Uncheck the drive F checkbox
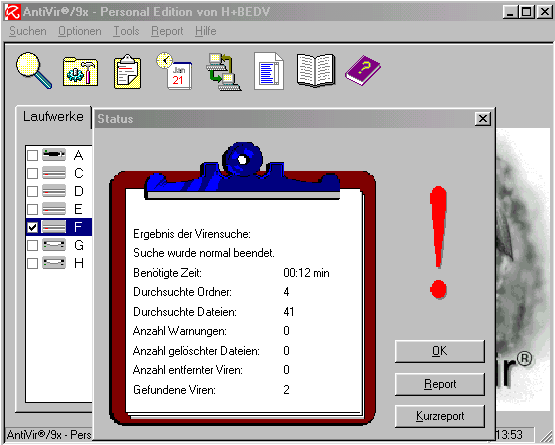 (x=33, y=227)
